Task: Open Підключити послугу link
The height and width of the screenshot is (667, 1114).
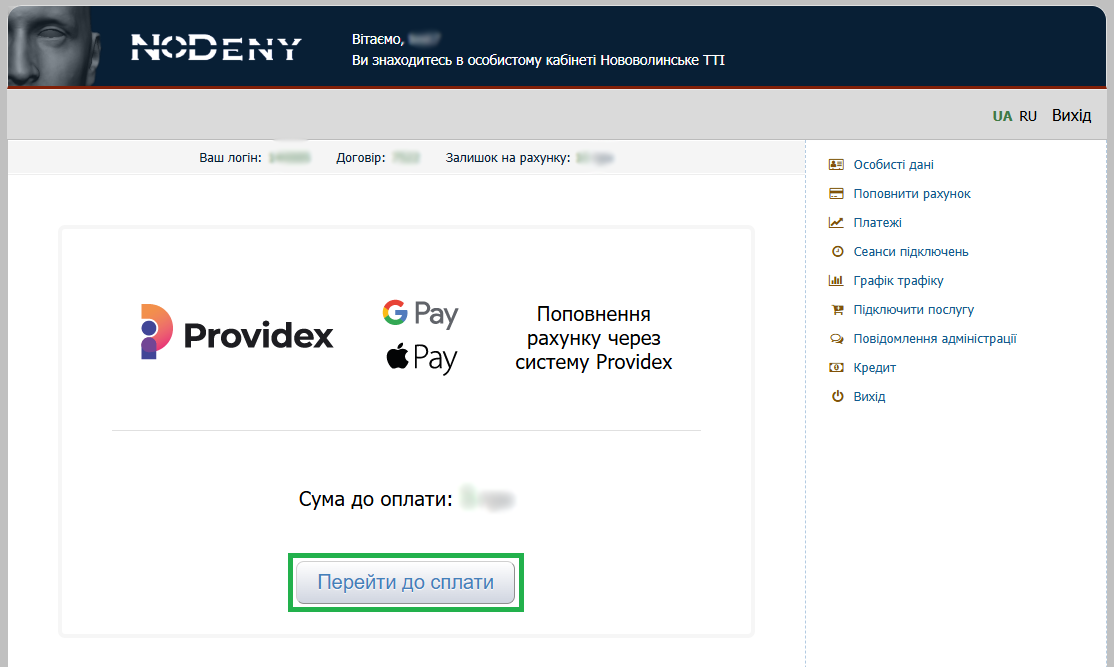Action: (914, 310)
